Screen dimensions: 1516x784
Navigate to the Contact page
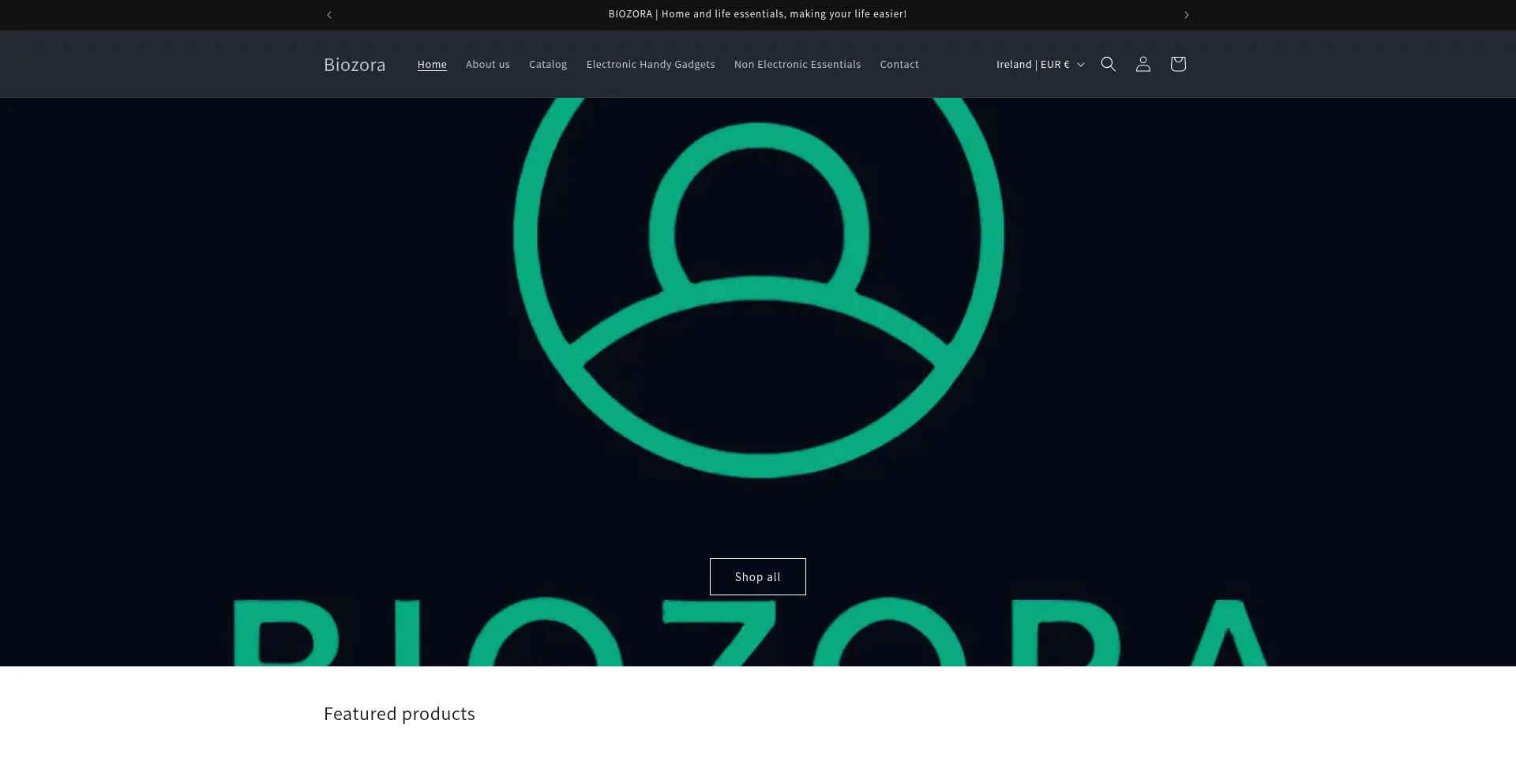tap(899, 65)
